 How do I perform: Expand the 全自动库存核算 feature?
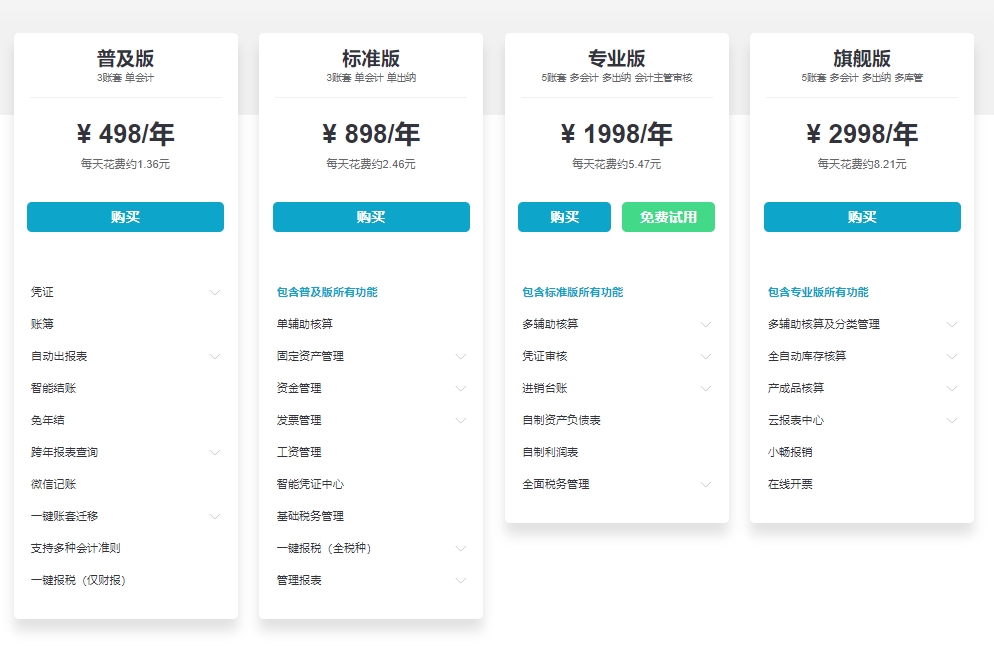tap(952, 356)
